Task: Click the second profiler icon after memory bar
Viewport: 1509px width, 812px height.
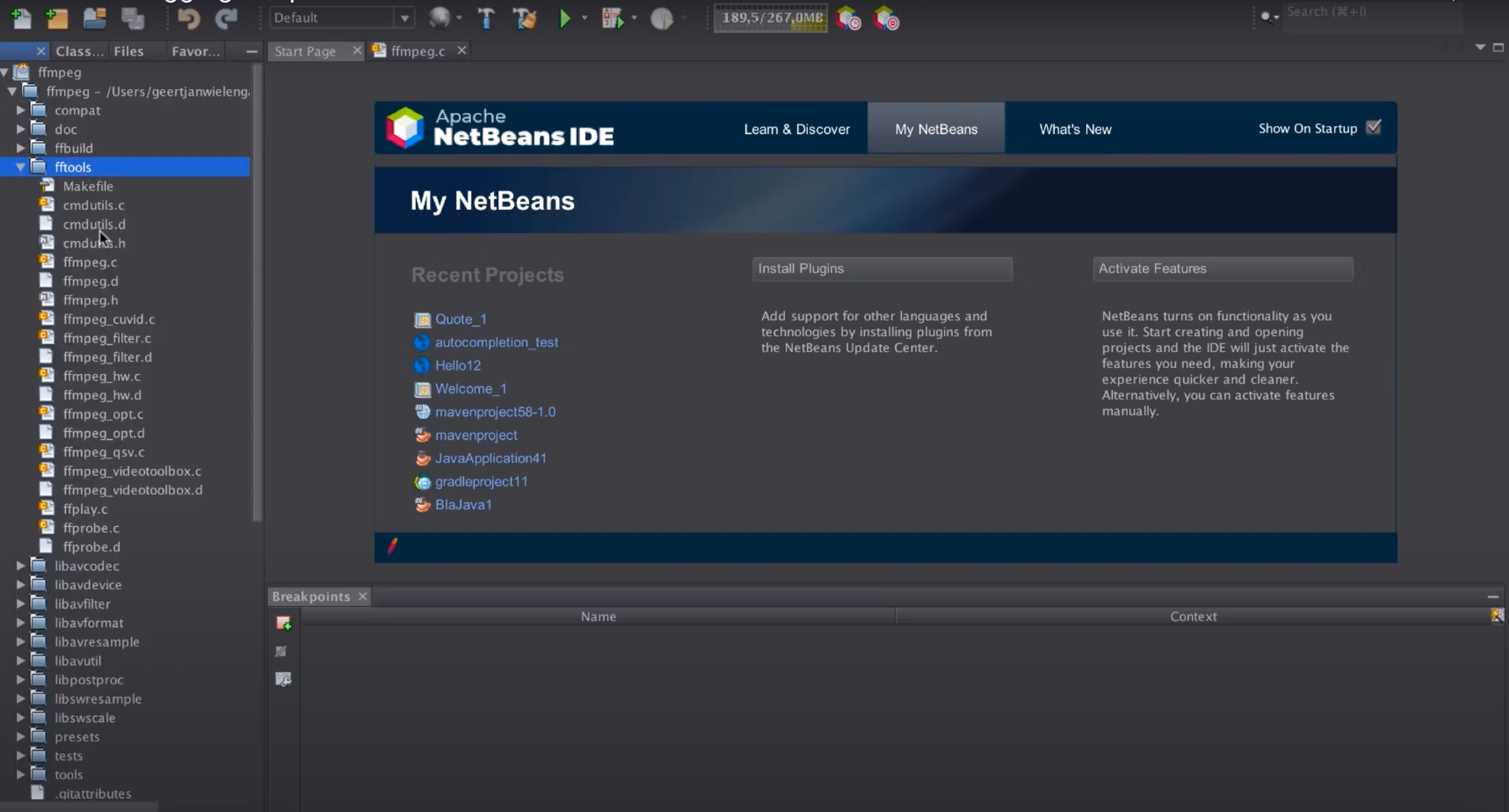Action: 886,19
